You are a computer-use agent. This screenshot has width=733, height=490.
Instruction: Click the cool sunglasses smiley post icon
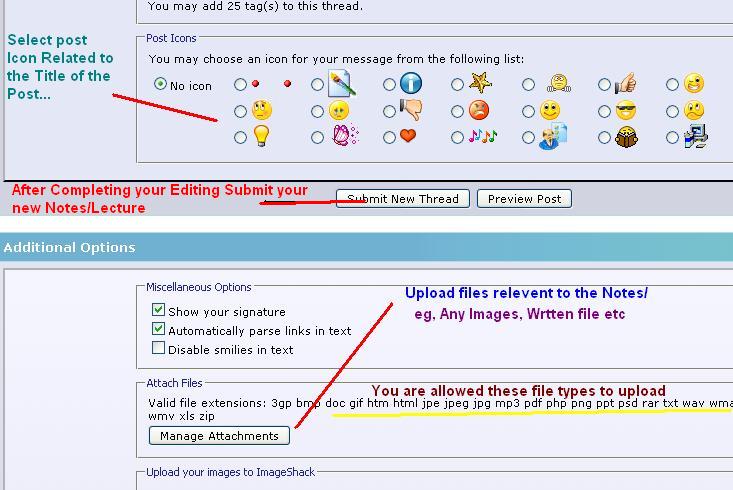625,110
